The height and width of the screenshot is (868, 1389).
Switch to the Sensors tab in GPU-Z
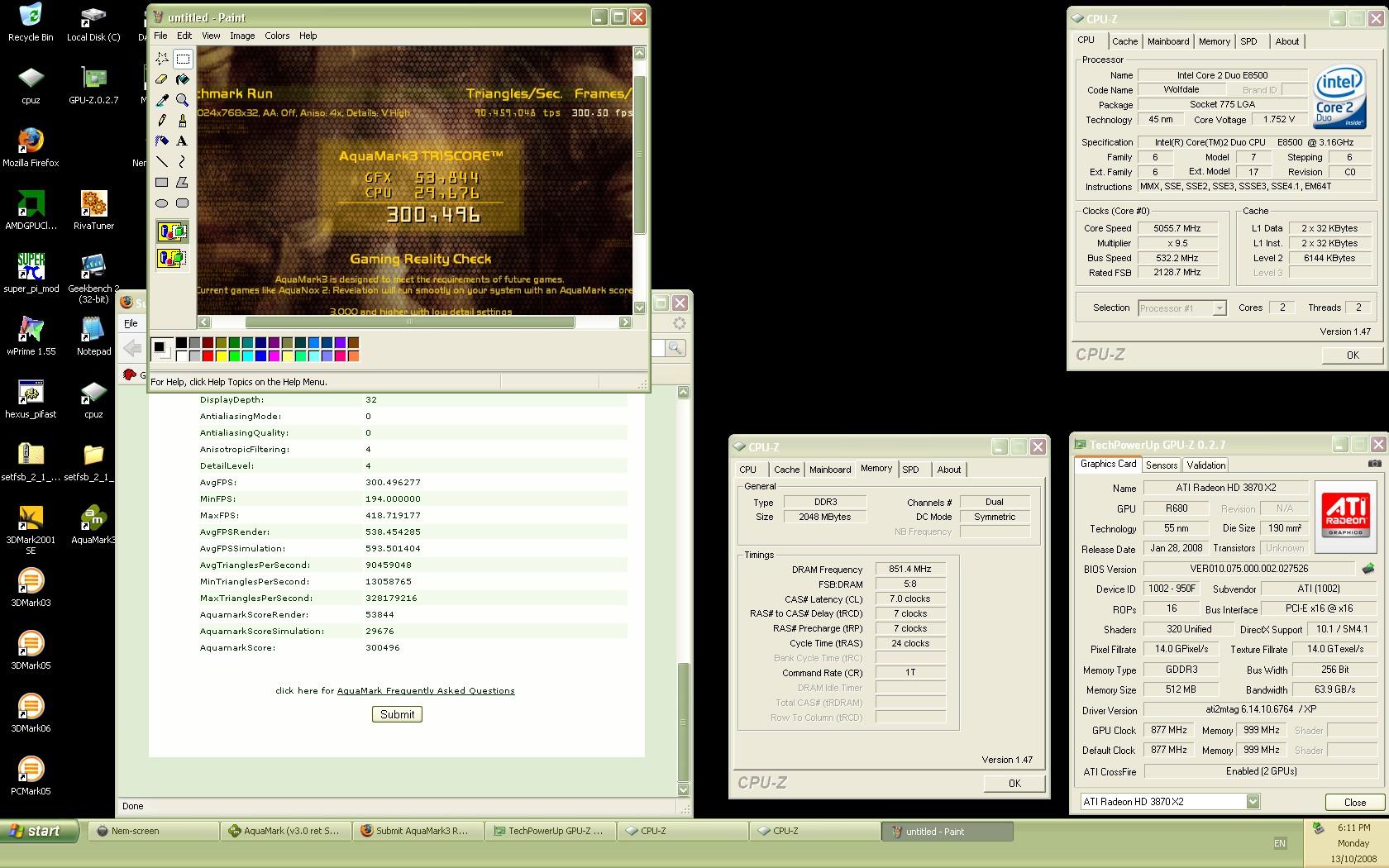tap(1161, 465)
